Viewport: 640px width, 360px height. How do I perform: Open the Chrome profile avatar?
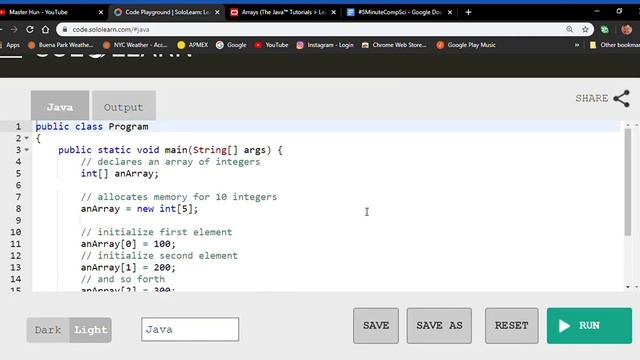tap(626, 29)
